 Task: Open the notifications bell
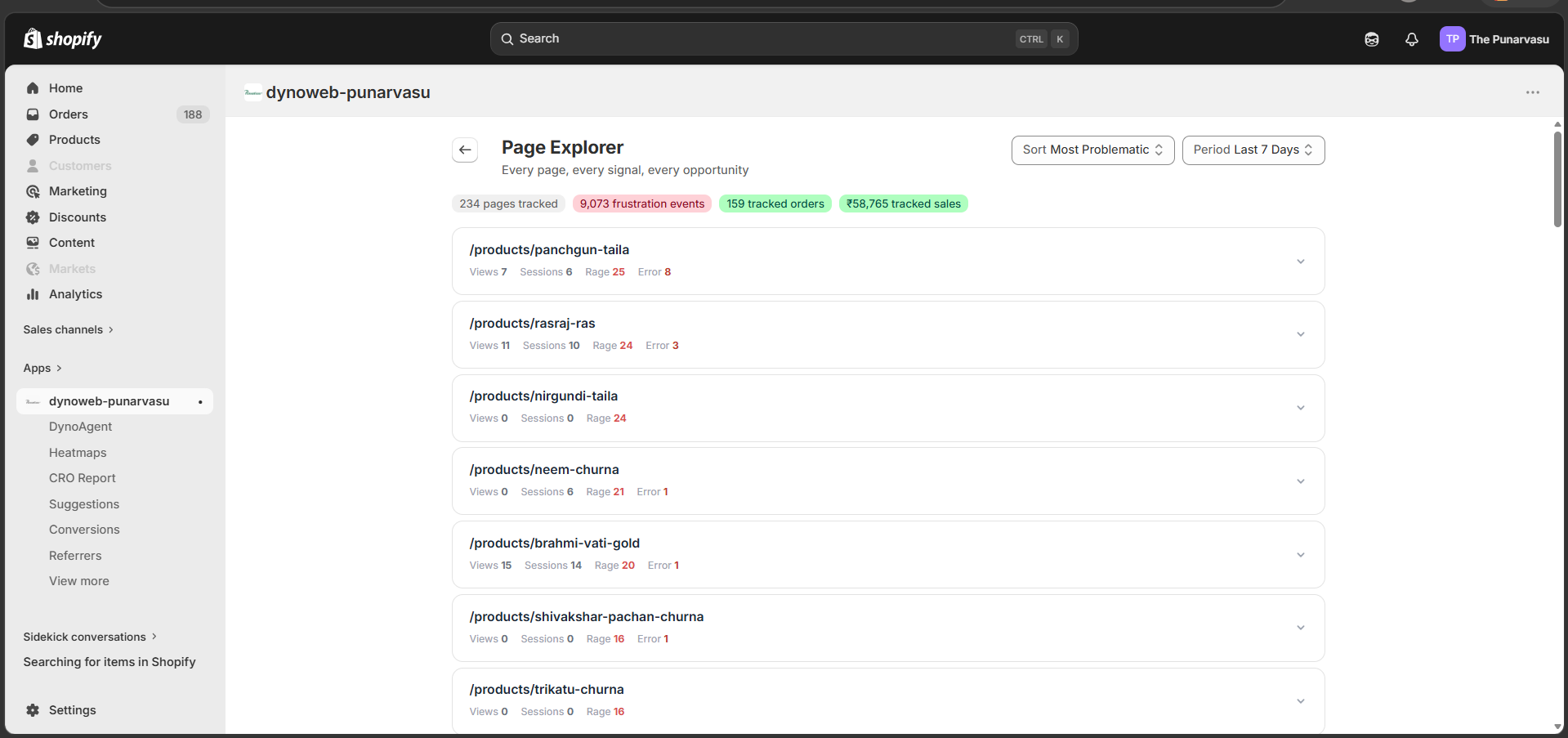point(1411,39)
